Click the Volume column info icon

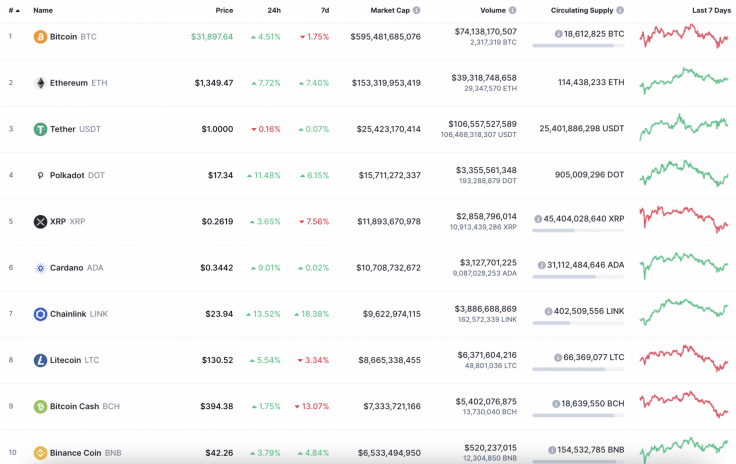coord(513,10)
